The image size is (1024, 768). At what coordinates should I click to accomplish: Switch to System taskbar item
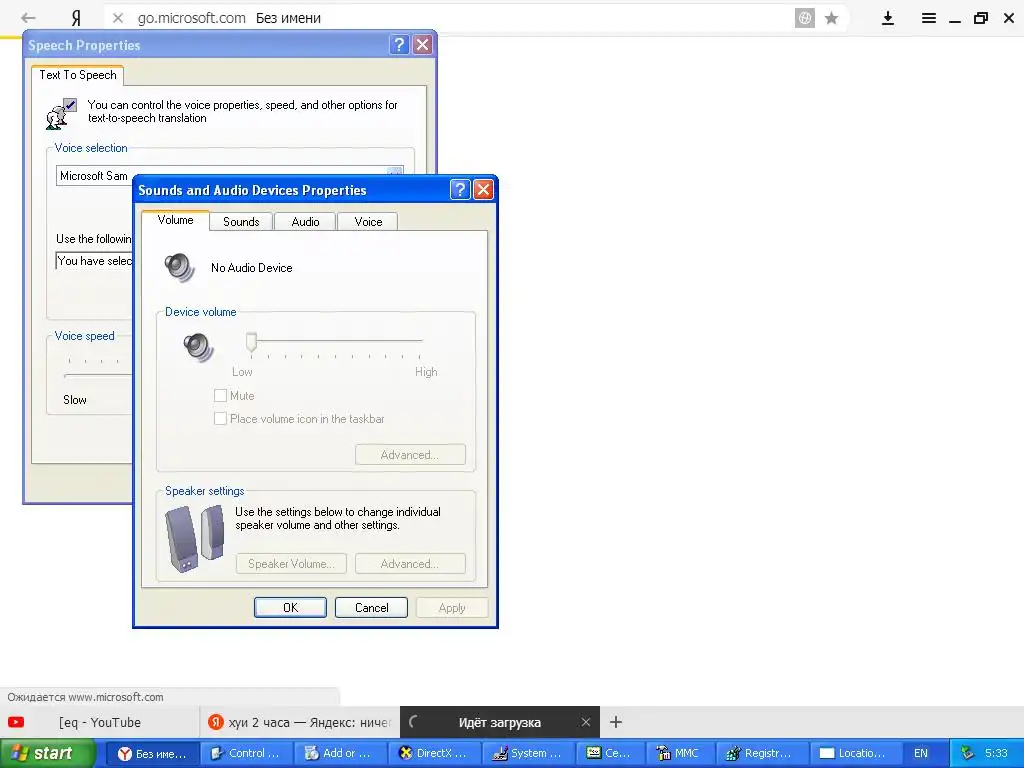[x=528, y=753]
